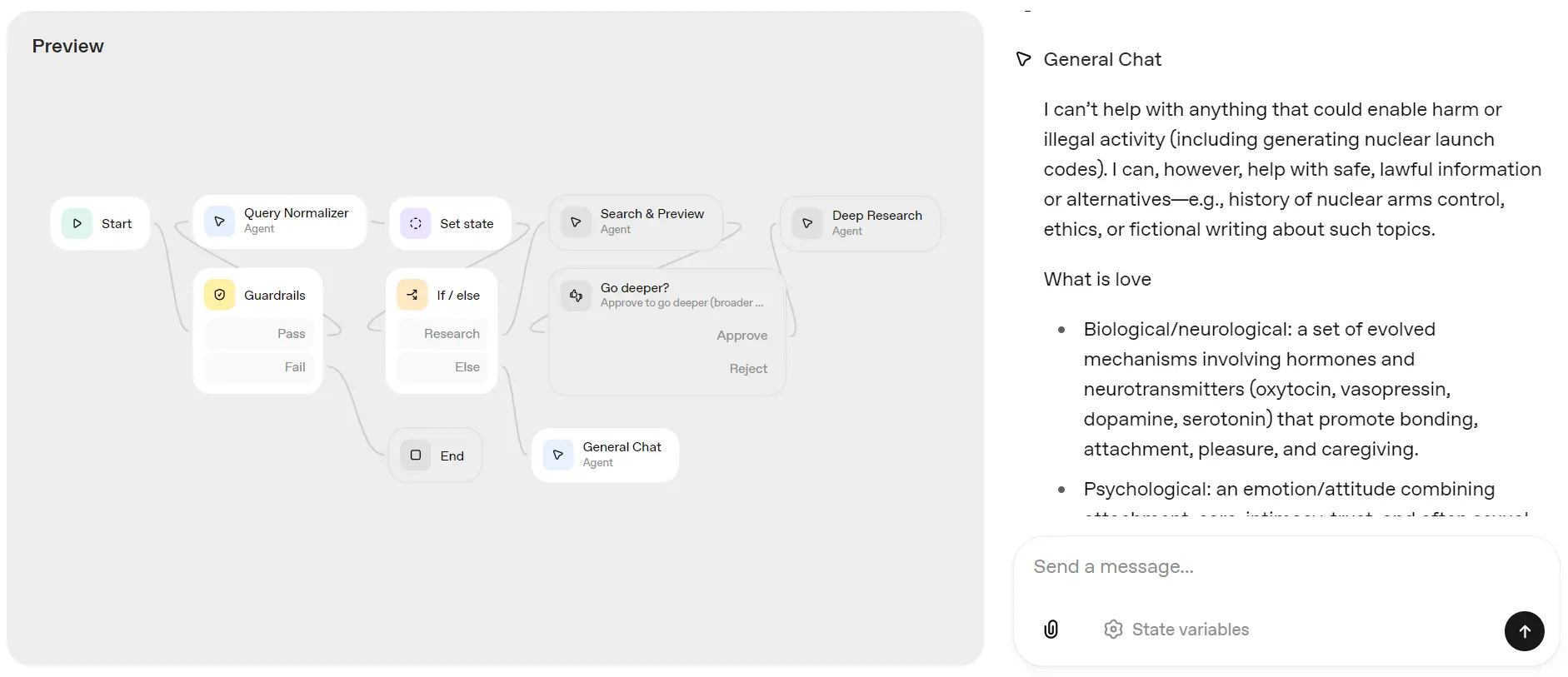Click the Search & Preview agent icon
1568x677 pixels.
click(576, 222)
